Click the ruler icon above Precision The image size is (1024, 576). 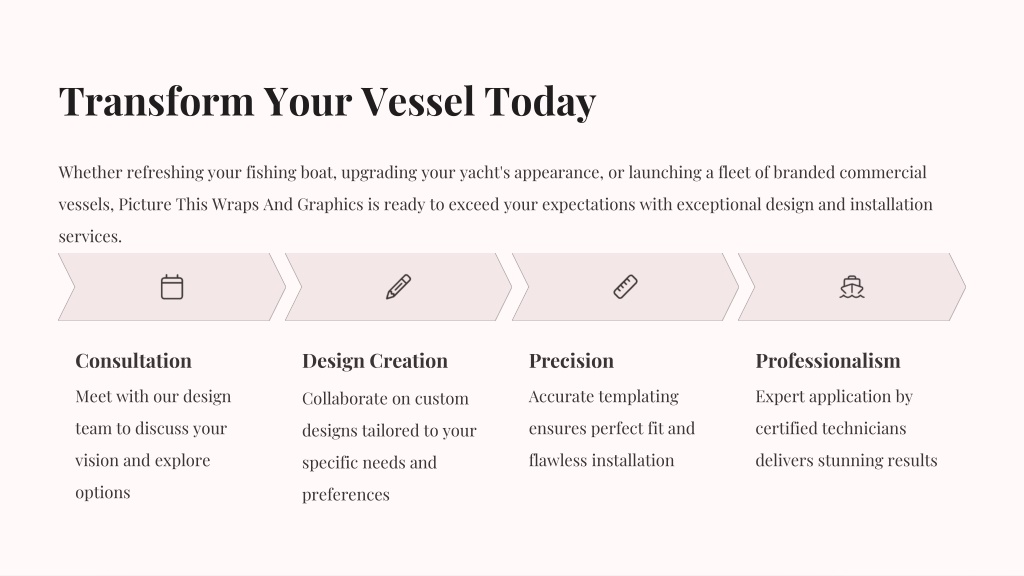pyautogui.click(x=625, y=287)
